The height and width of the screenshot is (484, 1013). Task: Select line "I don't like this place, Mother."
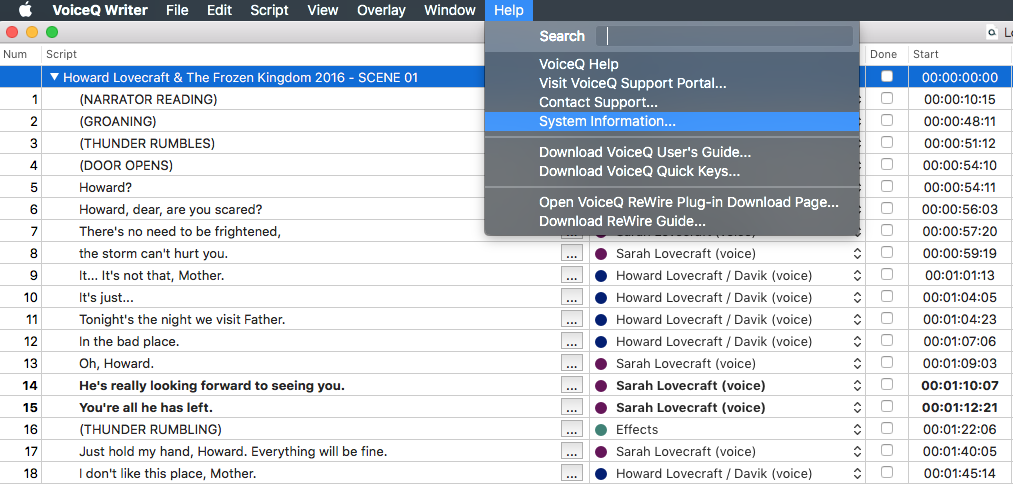pyautogui.click(x=168, y=474)
